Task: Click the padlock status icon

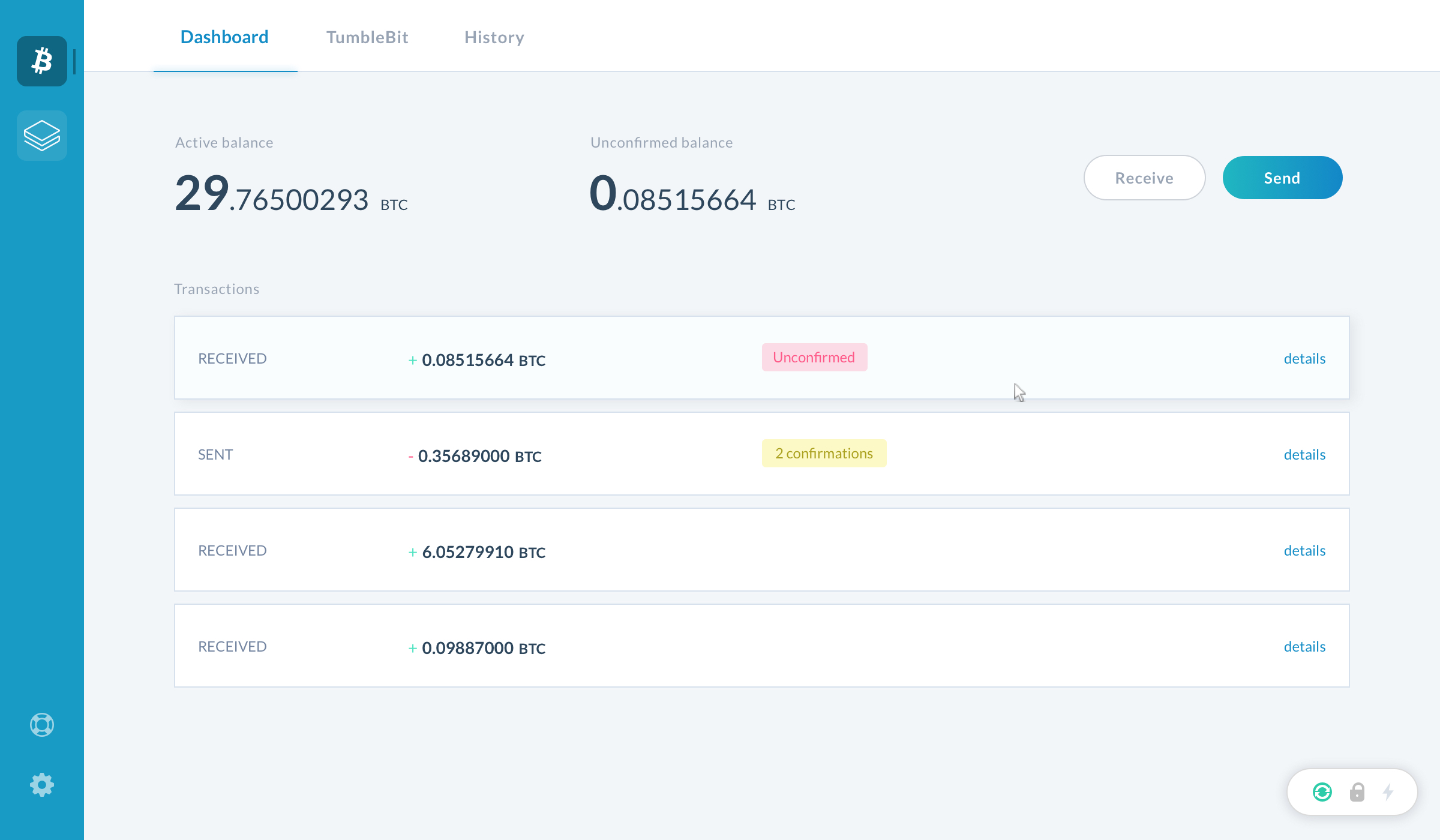Action: (x=1357, y=792)
